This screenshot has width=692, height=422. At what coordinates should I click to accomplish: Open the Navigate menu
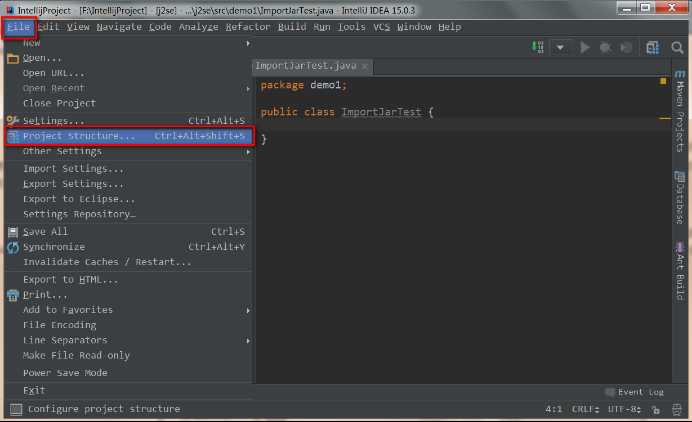[119, 27]
